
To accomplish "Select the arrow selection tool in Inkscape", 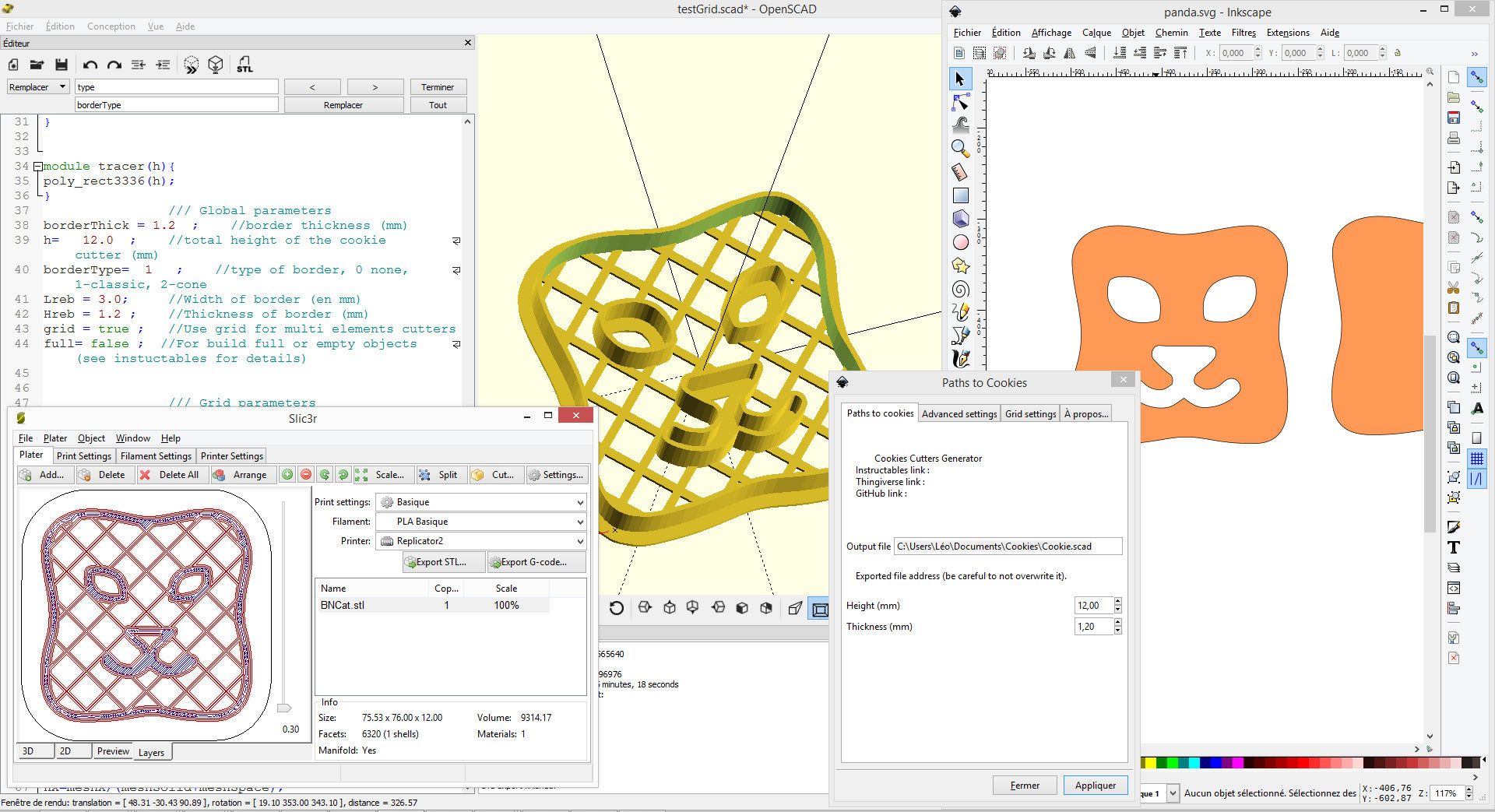I will coord(960,78).
